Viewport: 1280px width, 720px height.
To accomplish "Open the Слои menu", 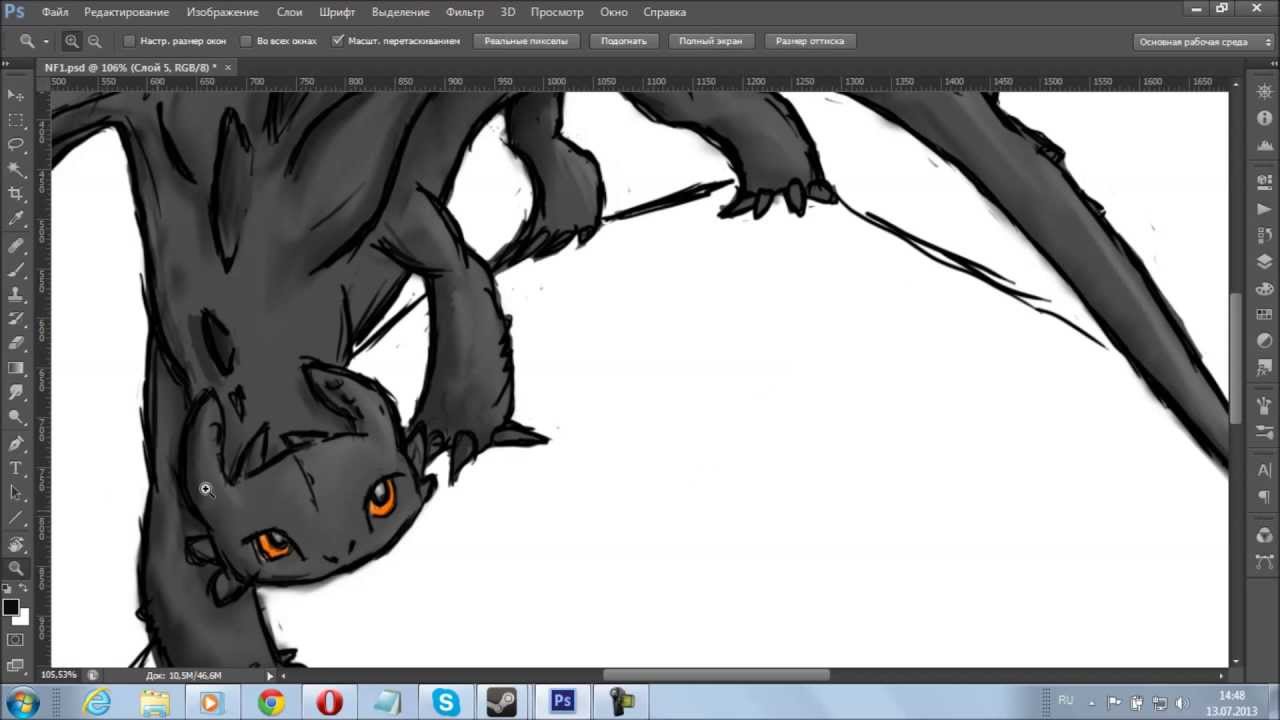I will pyautogui.click(x=289, y=12).
